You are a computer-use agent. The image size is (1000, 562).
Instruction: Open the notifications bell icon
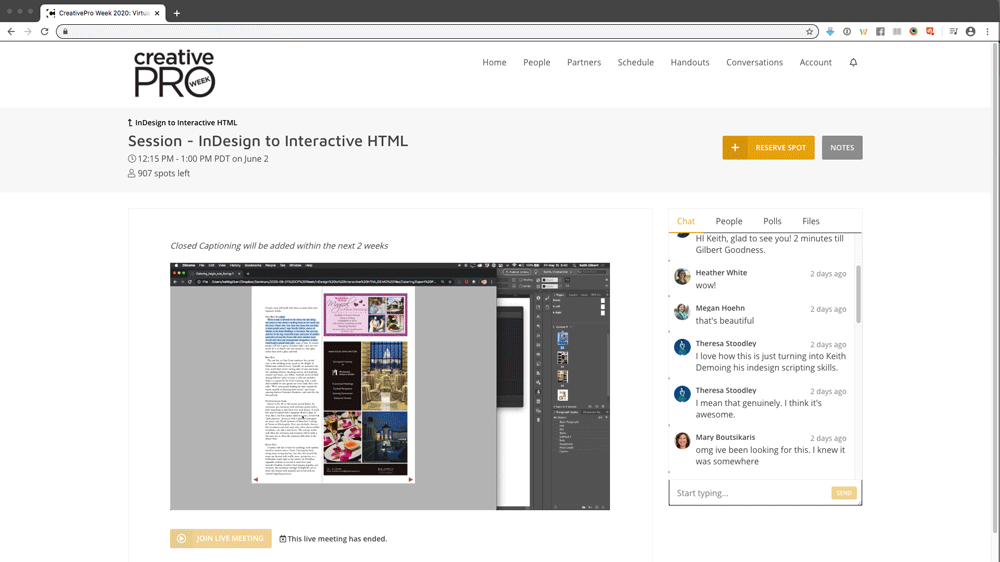pyautogui.click(x=853, y=62)
